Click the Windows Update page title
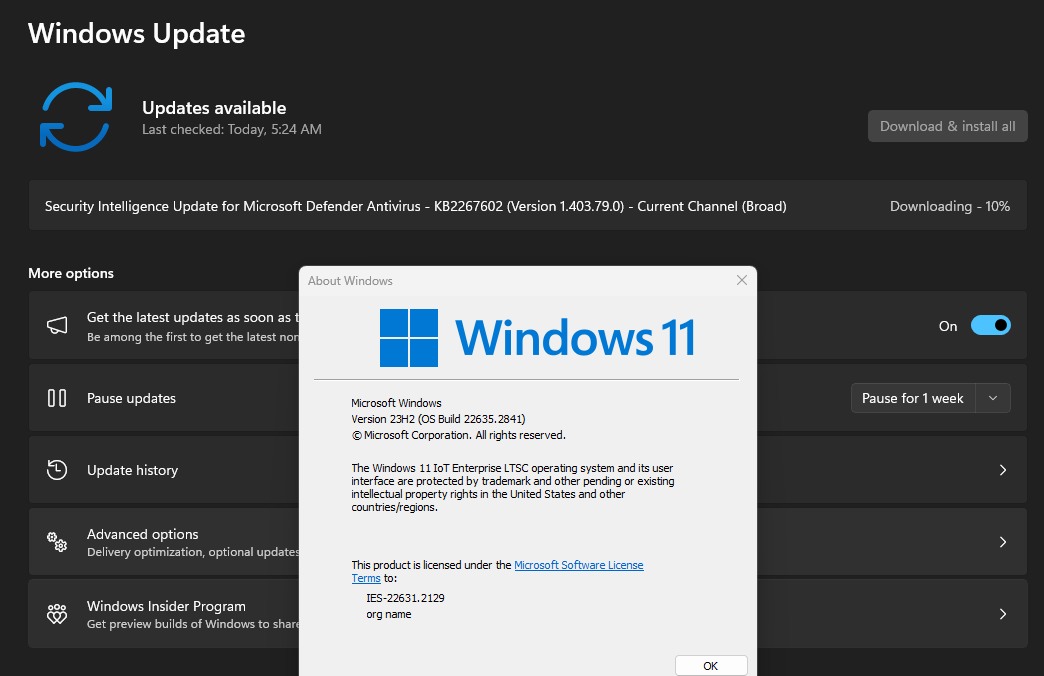The width and height of the screenshot is (1044, 676). pyautogui.click(x=136, y=33)
